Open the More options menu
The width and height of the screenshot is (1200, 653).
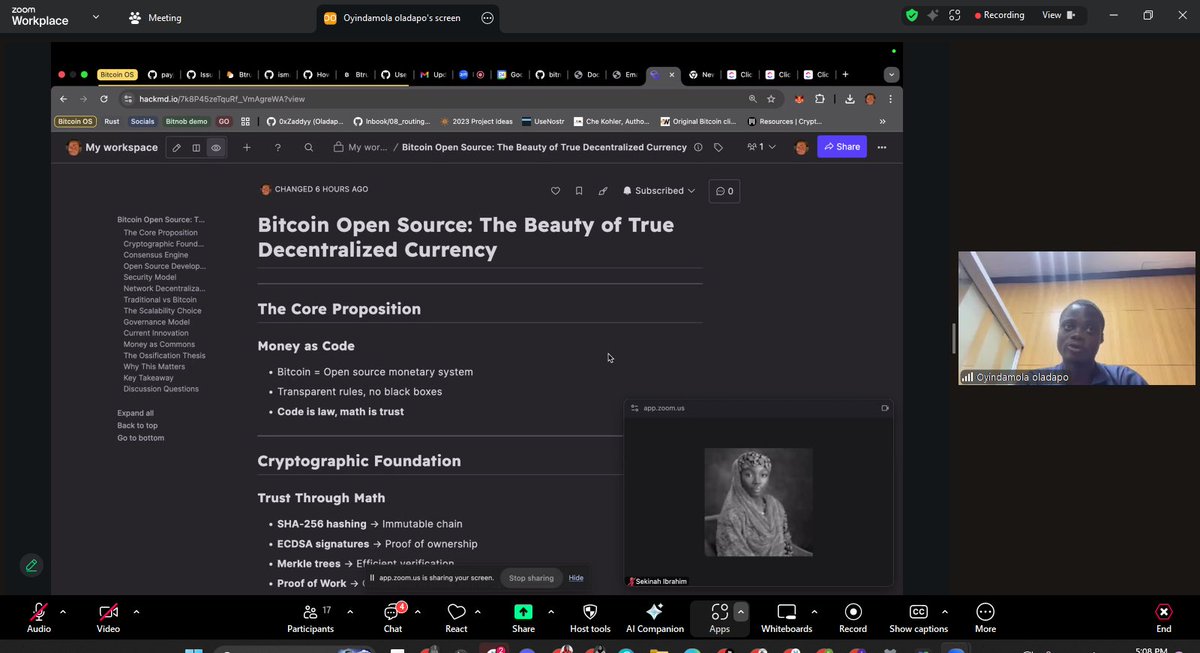tap(985, 616)
